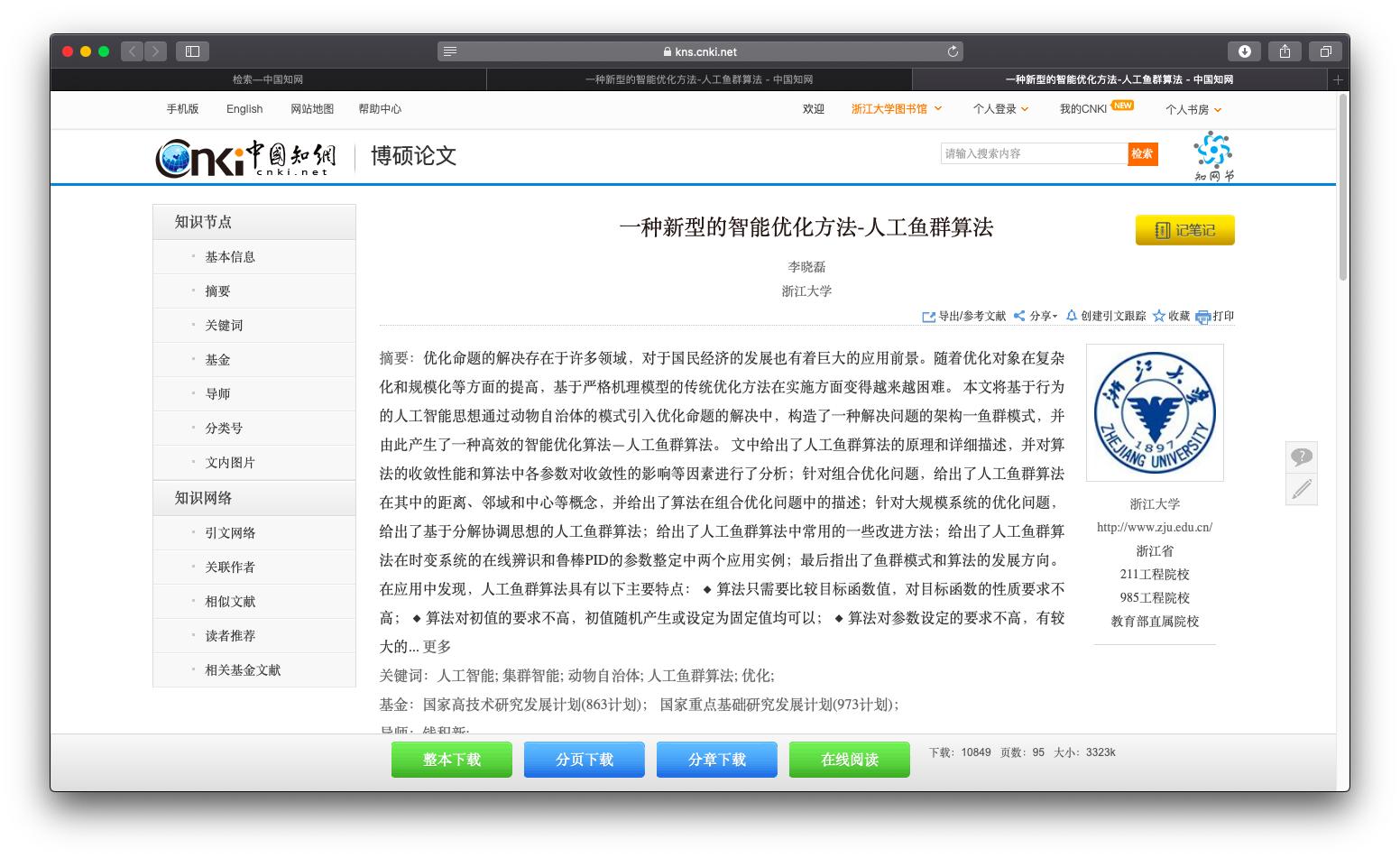Open the thesis with 在线阅读

[x=848, y=759]
